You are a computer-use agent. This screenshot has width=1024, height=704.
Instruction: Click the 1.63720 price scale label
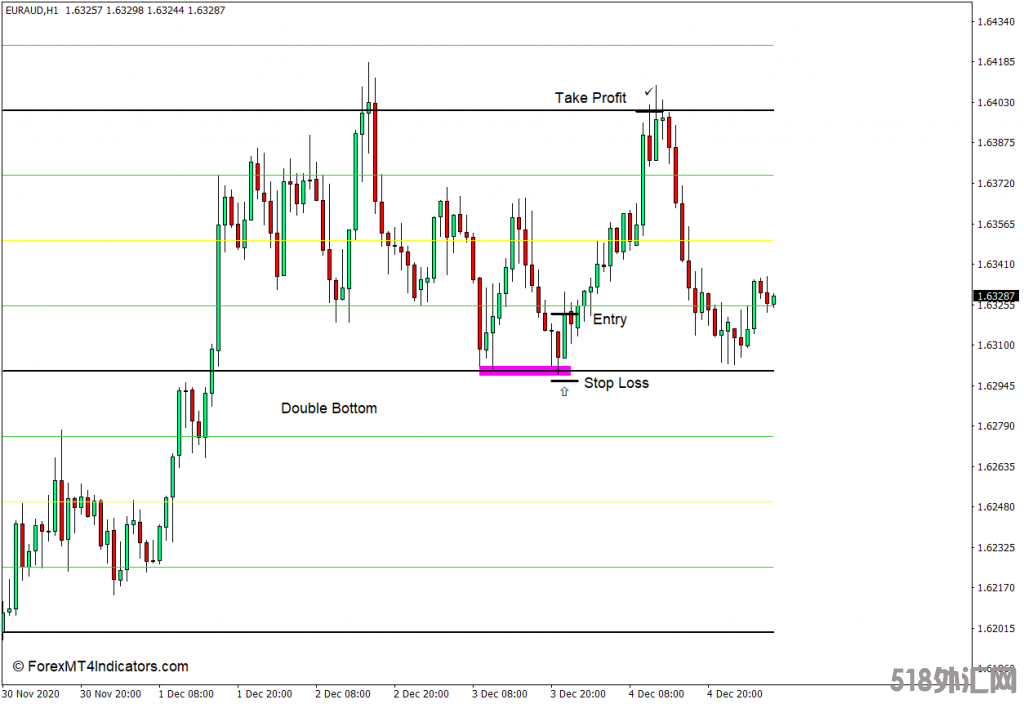click(996, 184)
